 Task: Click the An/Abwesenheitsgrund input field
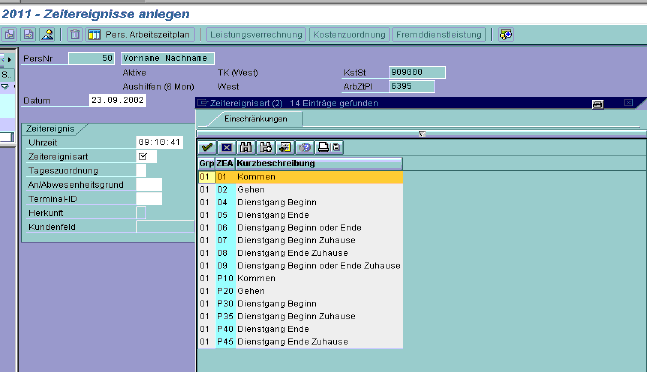click(x=149, y=184)
